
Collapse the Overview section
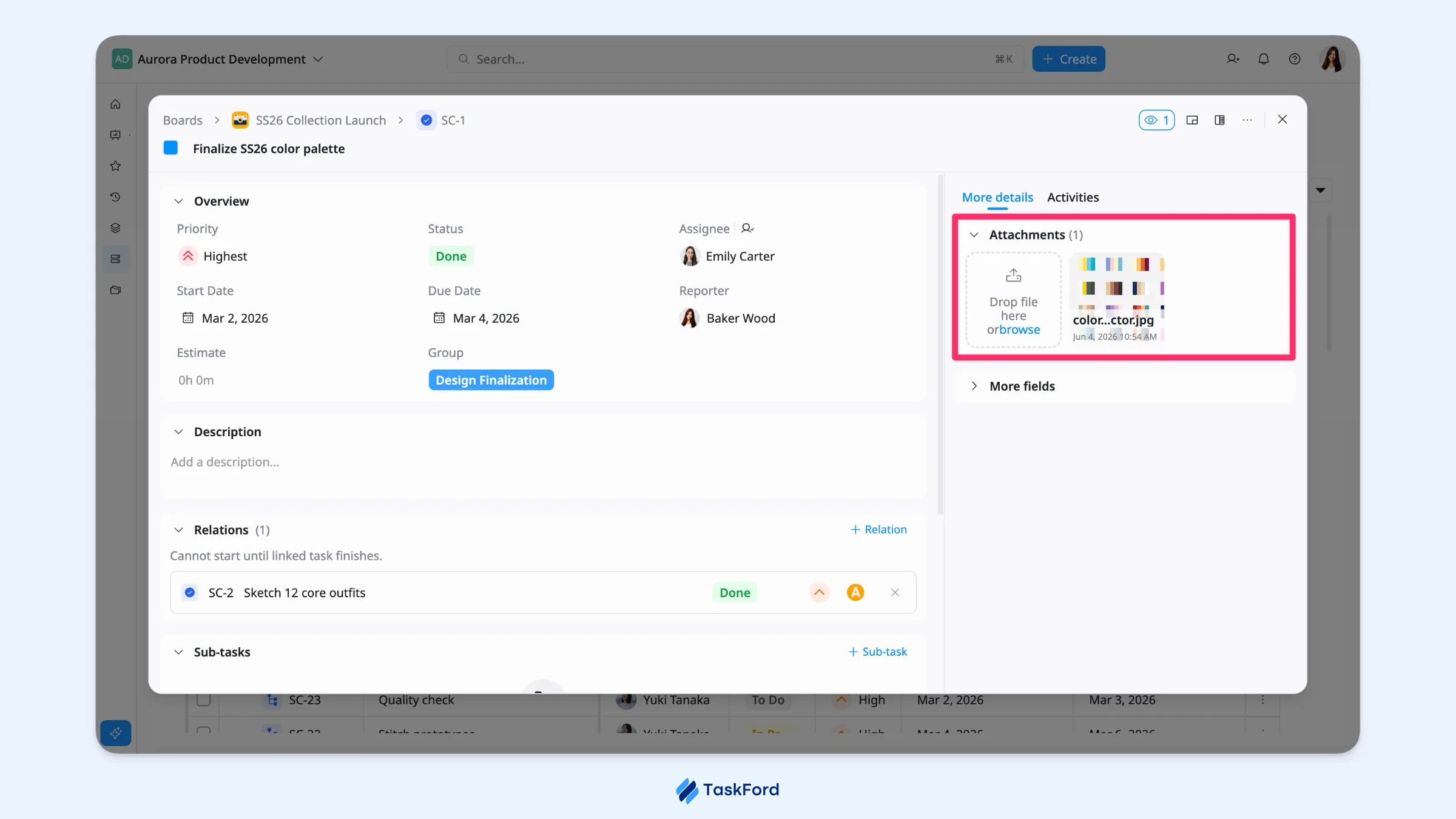(x=178, y=201)
